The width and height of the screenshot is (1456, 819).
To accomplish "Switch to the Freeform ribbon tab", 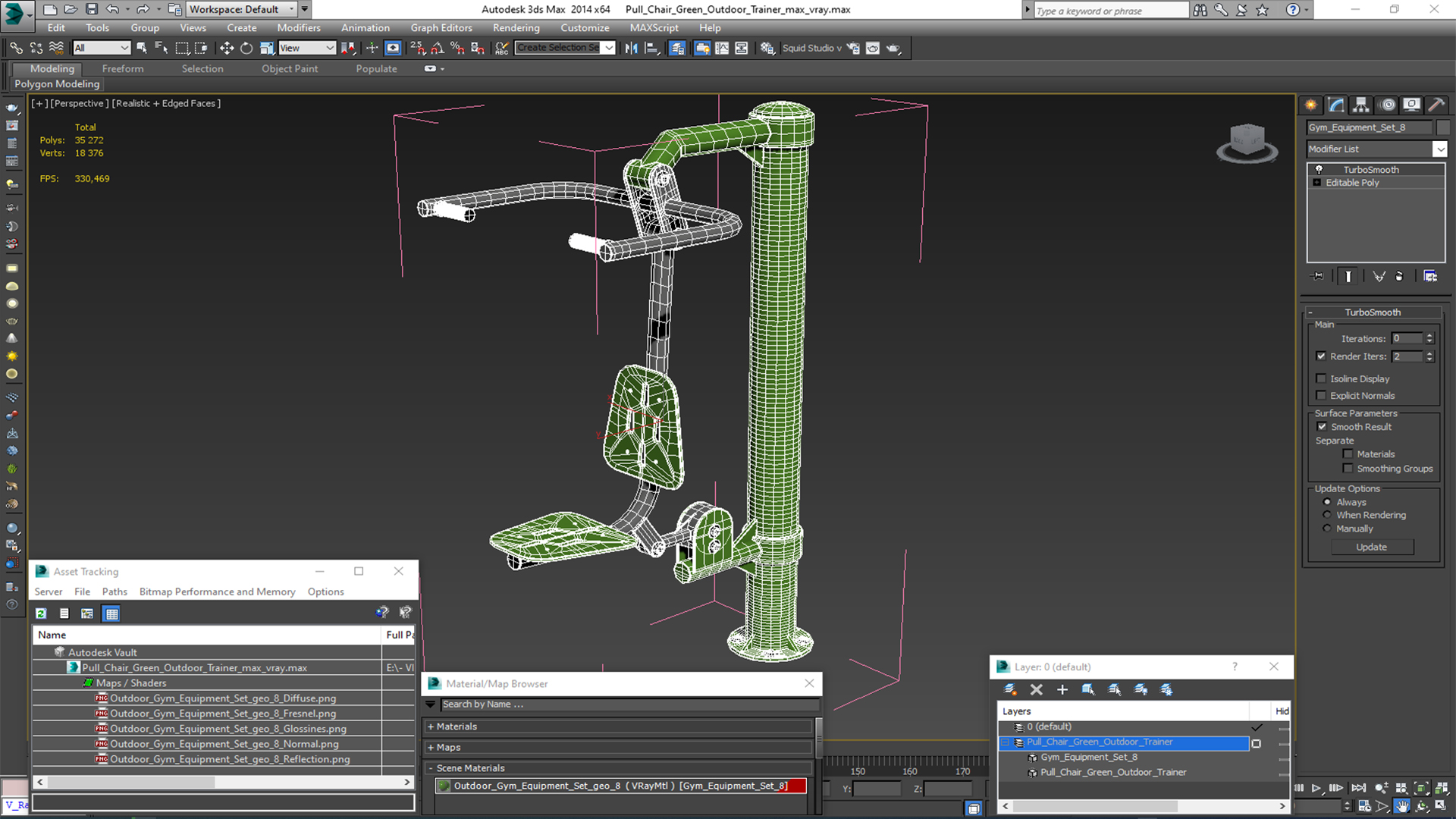I will tap(123, 68).
